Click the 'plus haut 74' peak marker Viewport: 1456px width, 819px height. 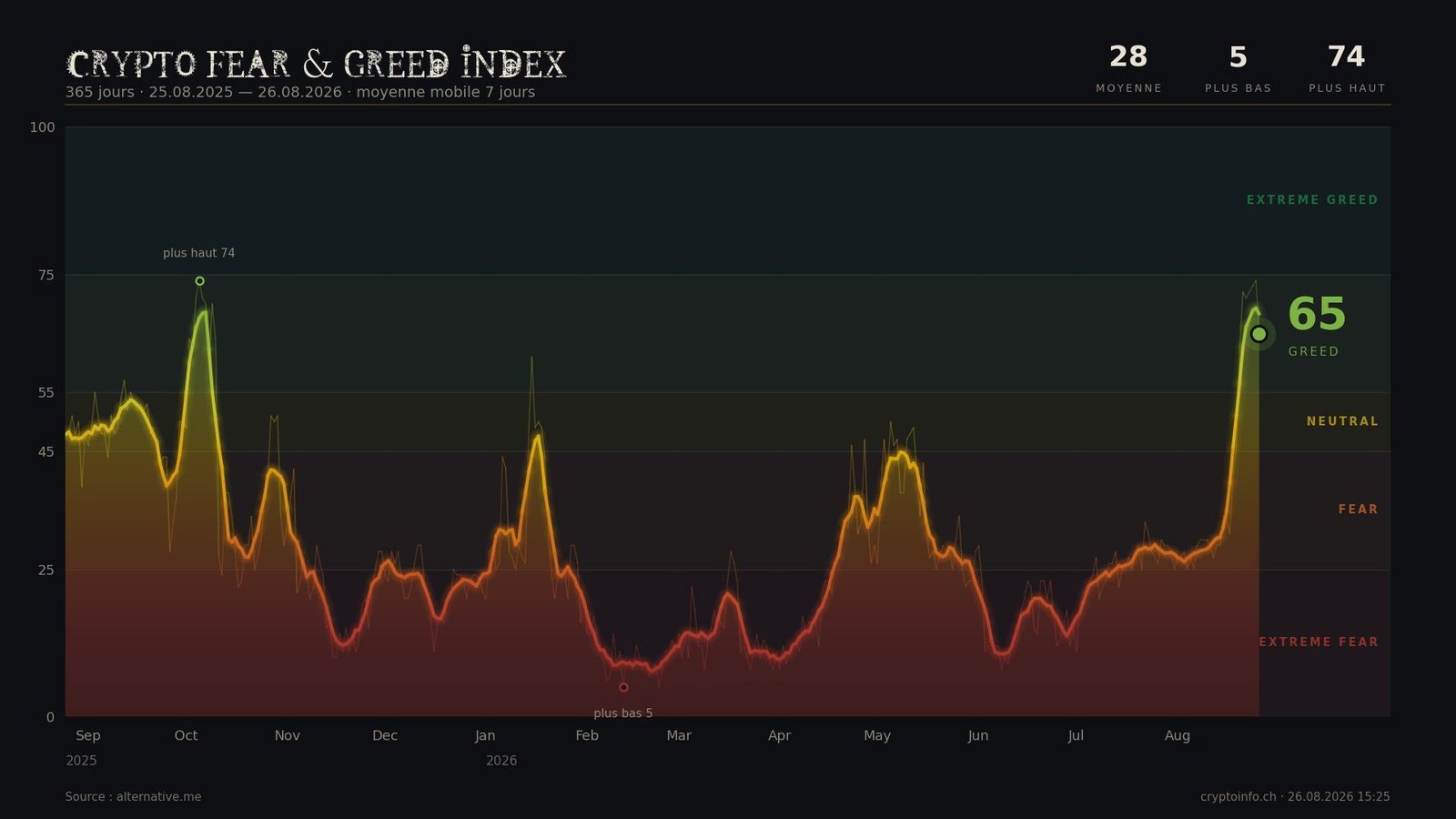(199, 281)
